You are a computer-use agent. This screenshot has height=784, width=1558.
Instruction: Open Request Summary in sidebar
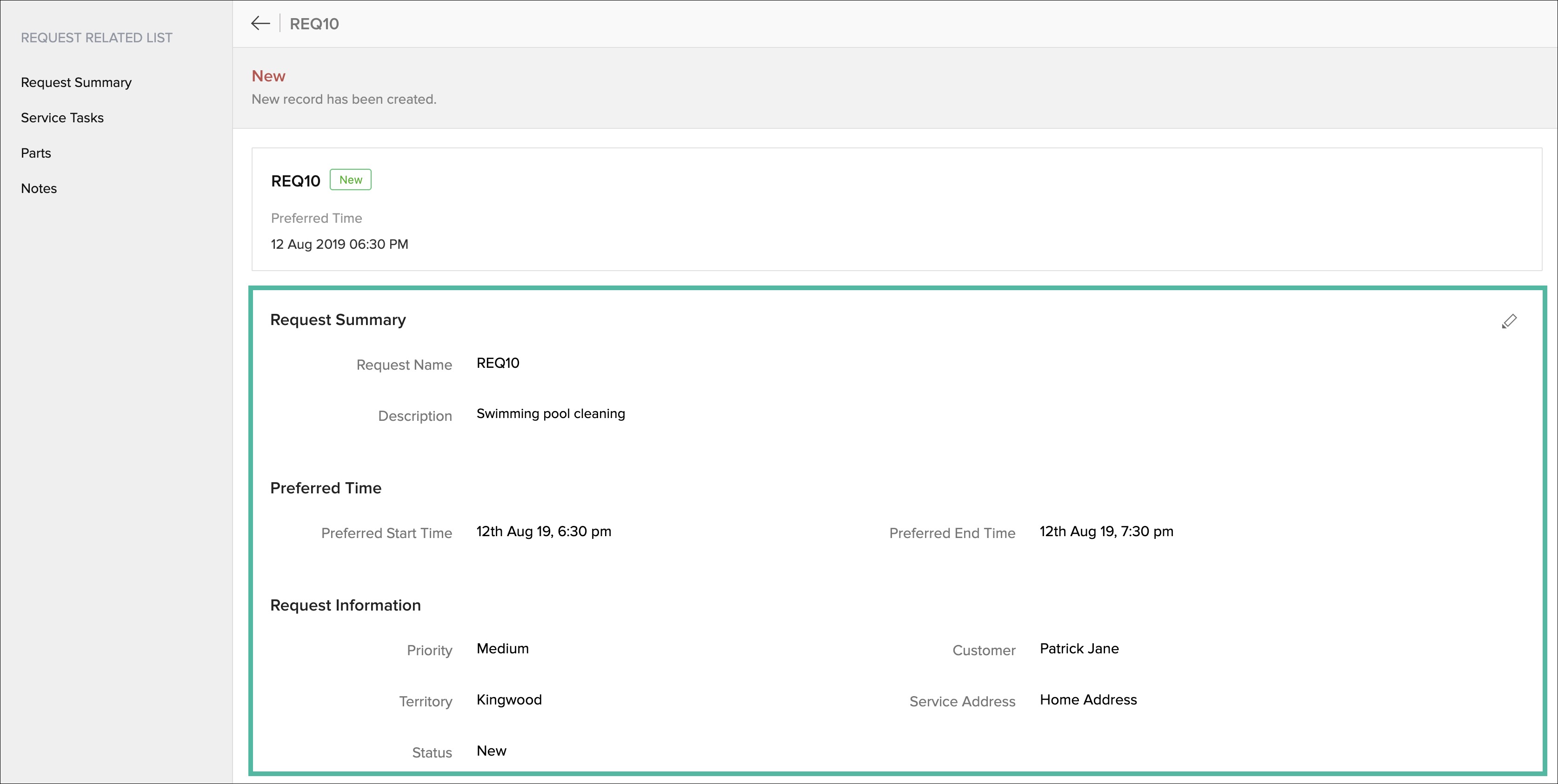click(76, 82)
